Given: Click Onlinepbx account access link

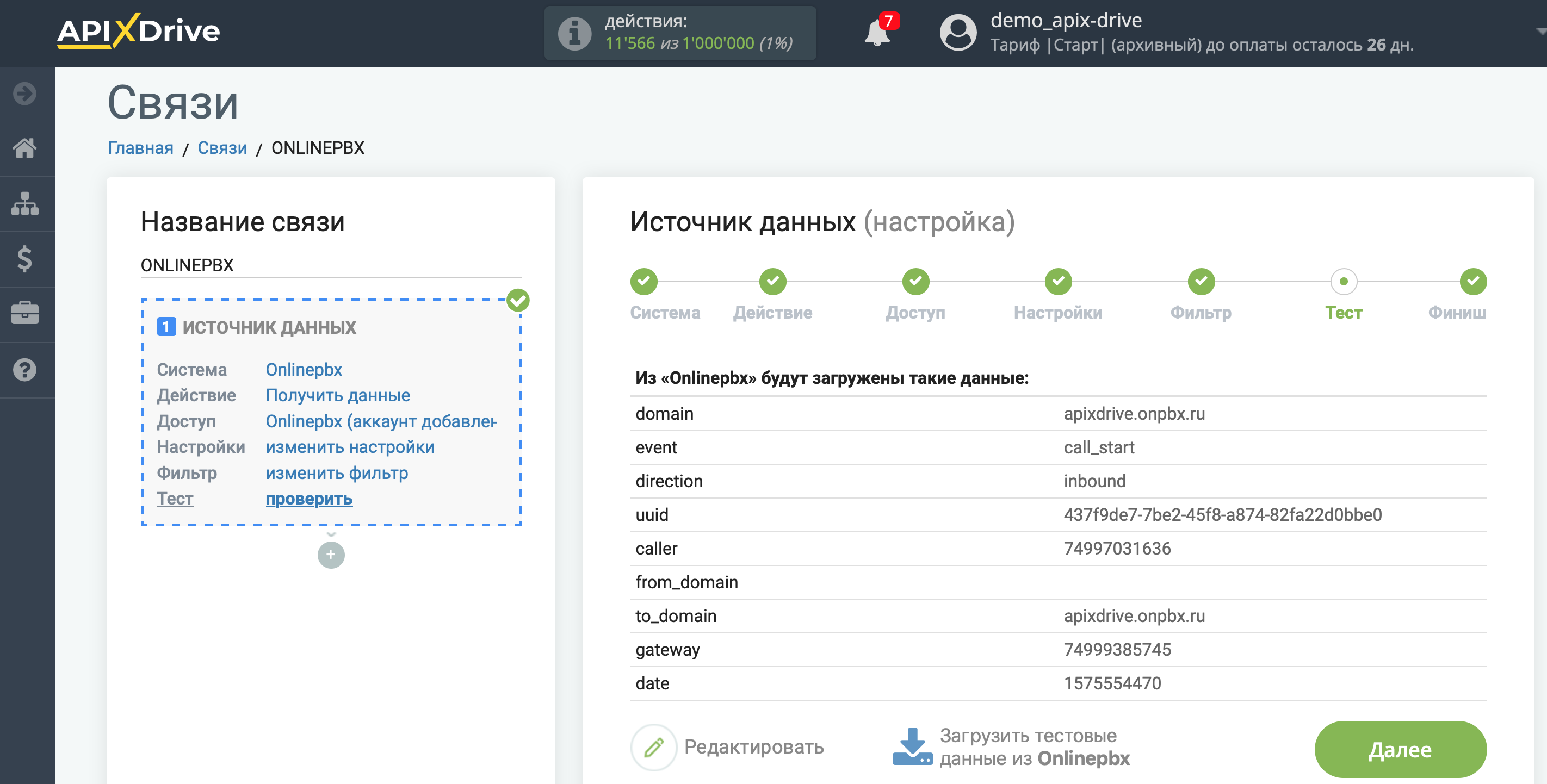Looking at the screenshot, I should (381, 421).
